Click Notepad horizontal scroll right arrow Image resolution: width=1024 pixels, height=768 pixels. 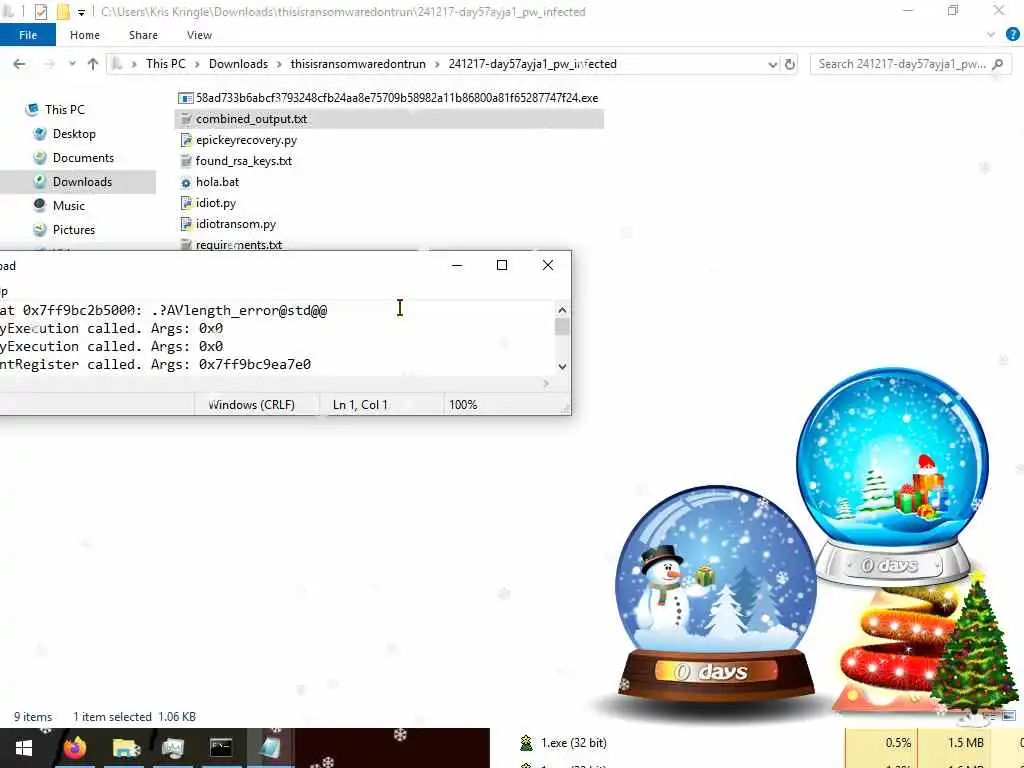pyautogui.click(x=547, y=383)
